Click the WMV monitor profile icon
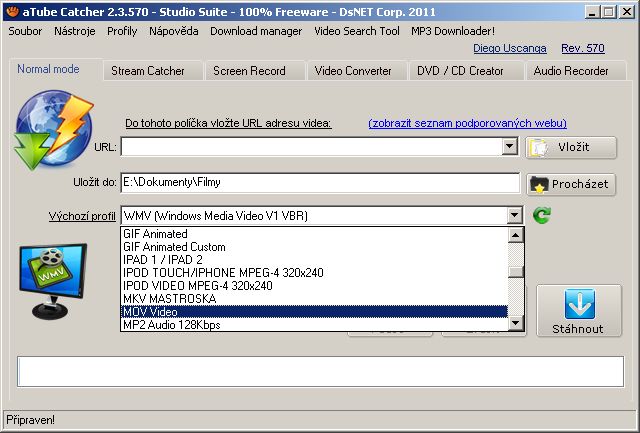The height and width of the screenshot is (433, 640). pos(53,281)
